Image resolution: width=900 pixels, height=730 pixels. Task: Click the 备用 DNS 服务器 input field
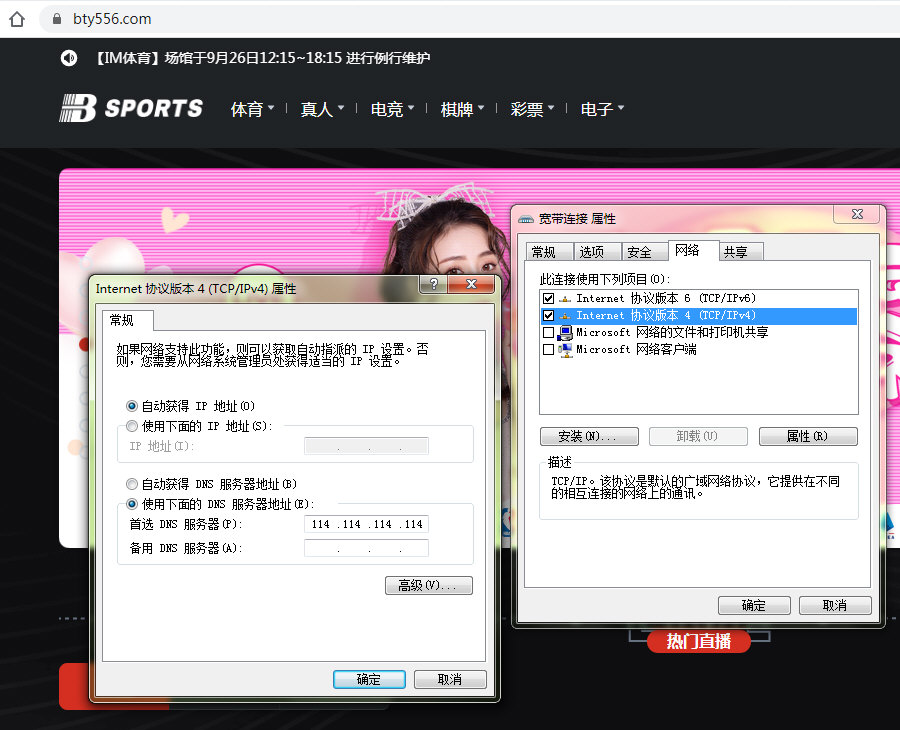366,549
